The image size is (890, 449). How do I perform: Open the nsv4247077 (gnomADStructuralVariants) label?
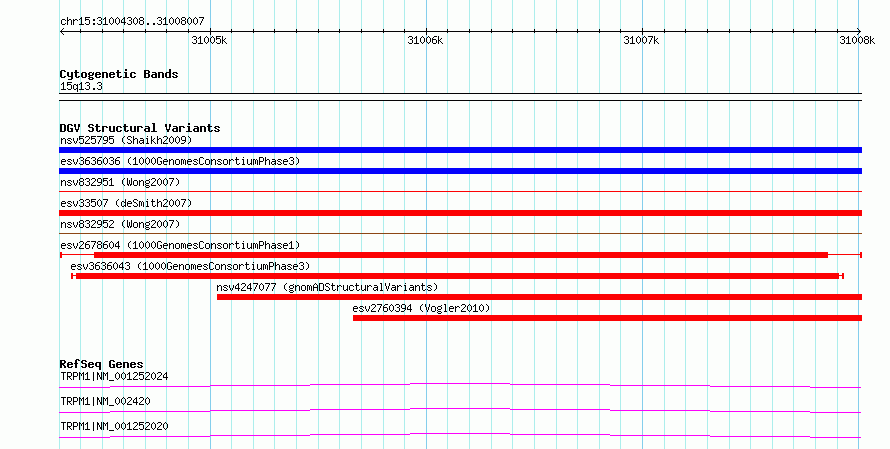[x=327, y=287]
